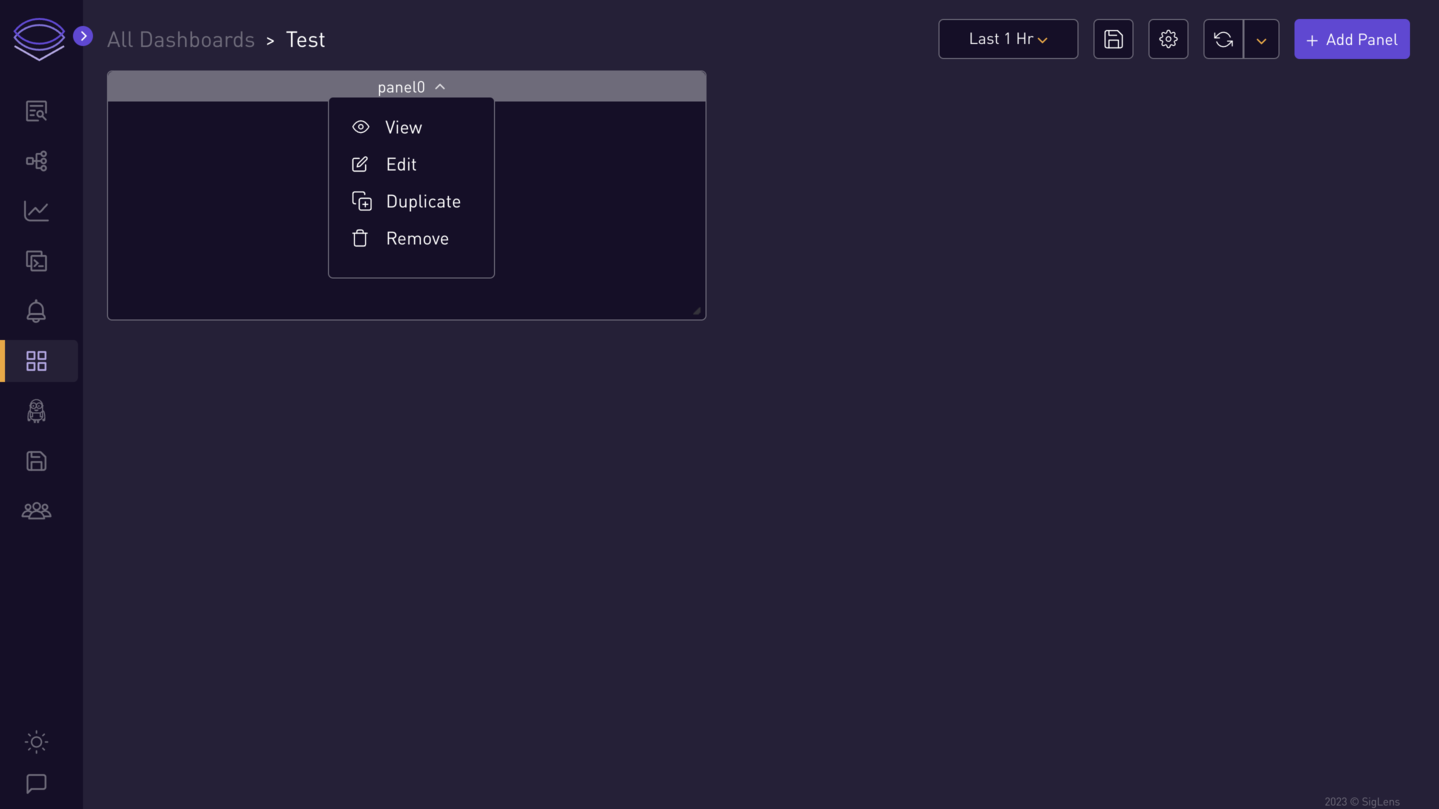Click the panel0 resize handle corner
Screen dimensions: 1439x809
[x=697, y=311]
